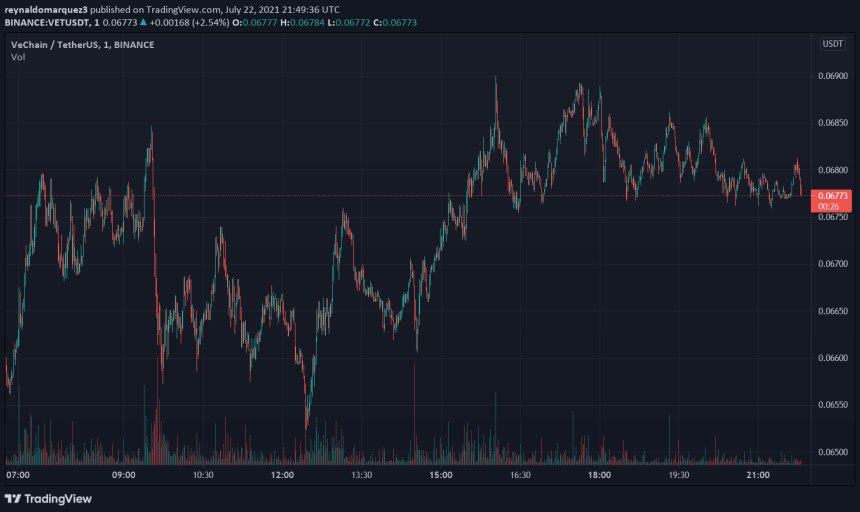Open the USDT currency selector
The image size is (860, 512).
832,44
